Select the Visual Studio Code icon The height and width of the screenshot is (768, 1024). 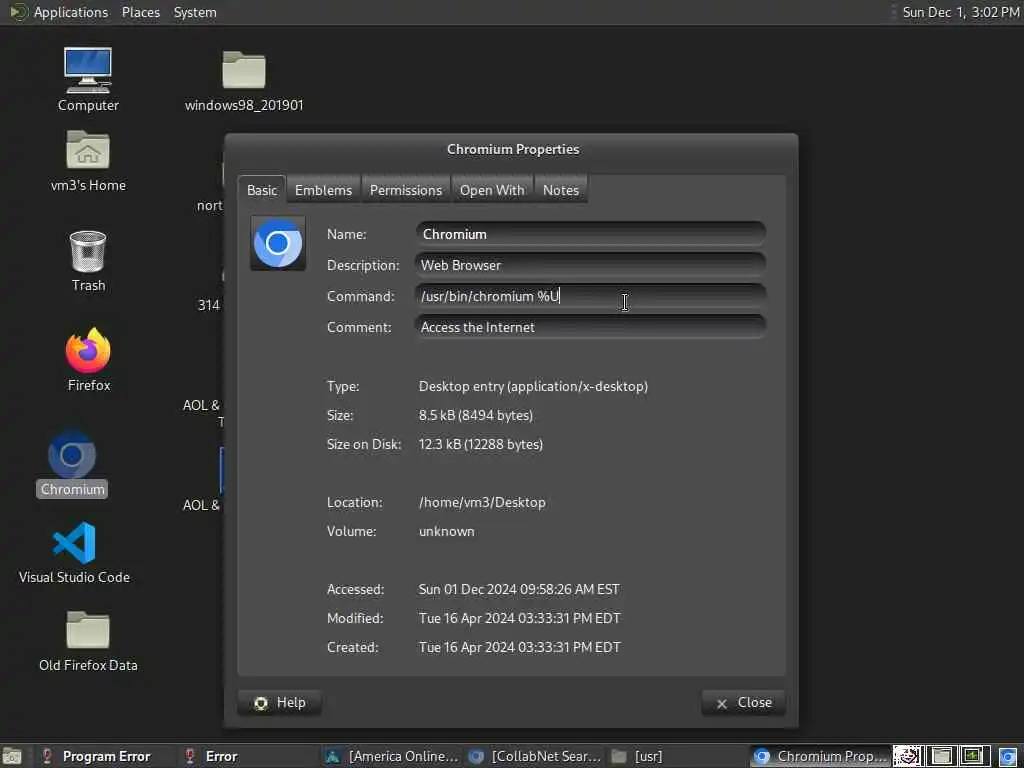click(74, 543)
